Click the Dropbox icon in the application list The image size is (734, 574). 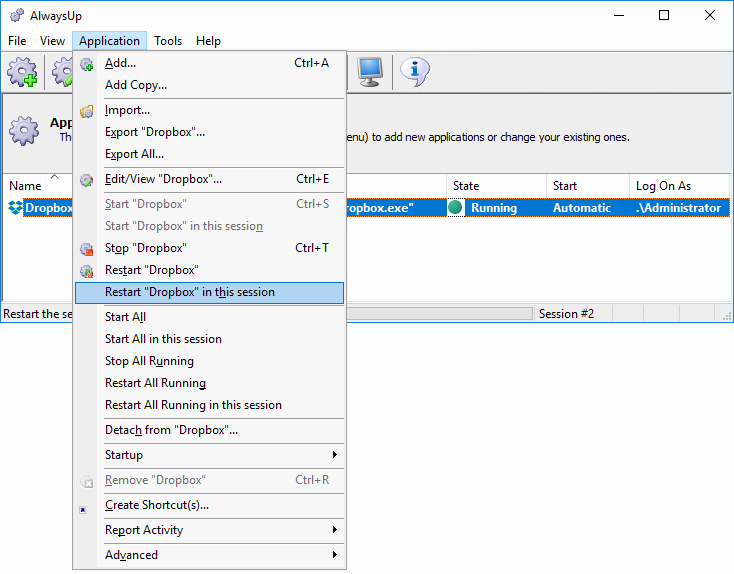tap(15, 207)
